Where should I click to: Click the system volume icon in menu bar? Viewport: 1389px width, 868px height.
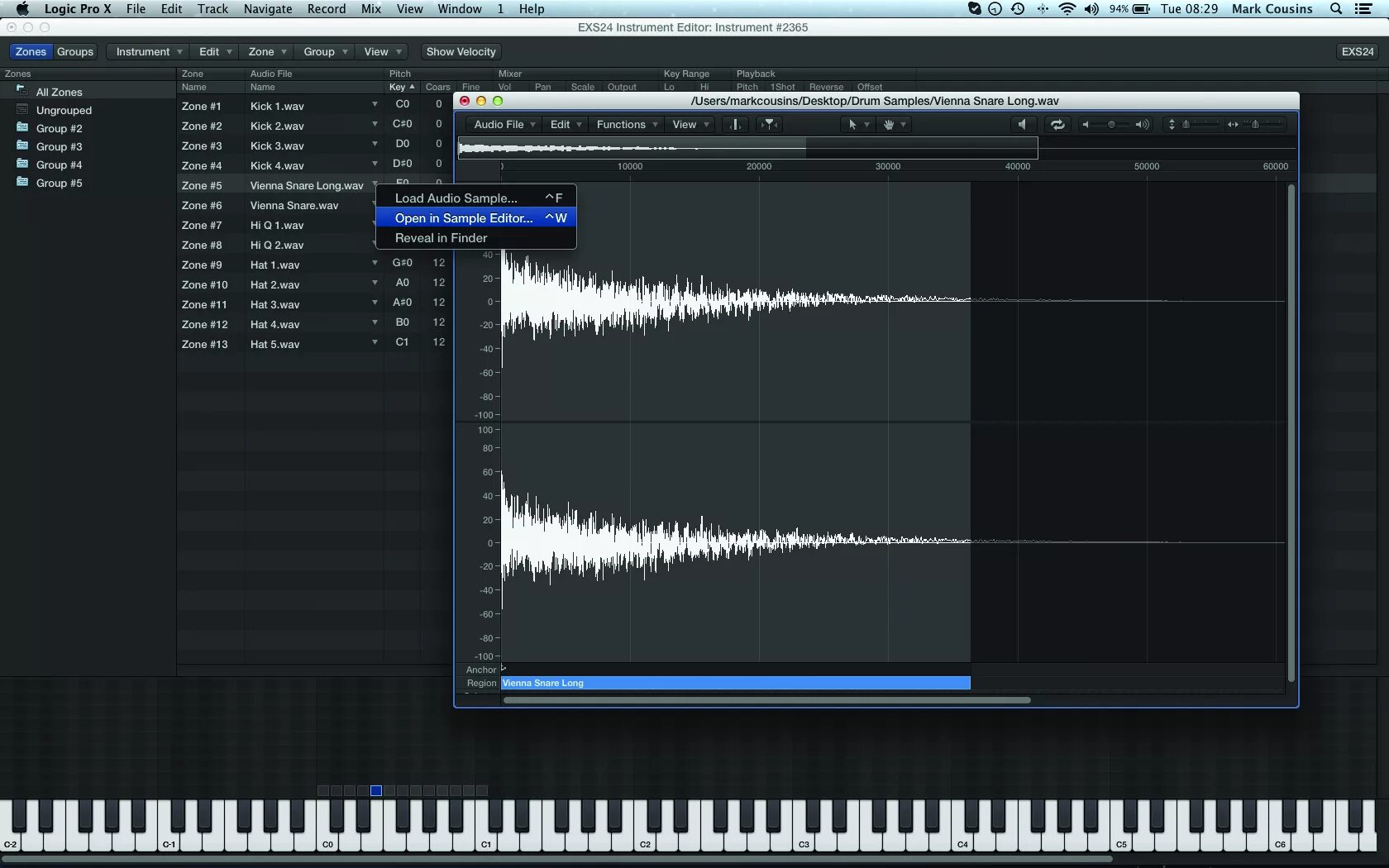click(x=1091, y=9)
